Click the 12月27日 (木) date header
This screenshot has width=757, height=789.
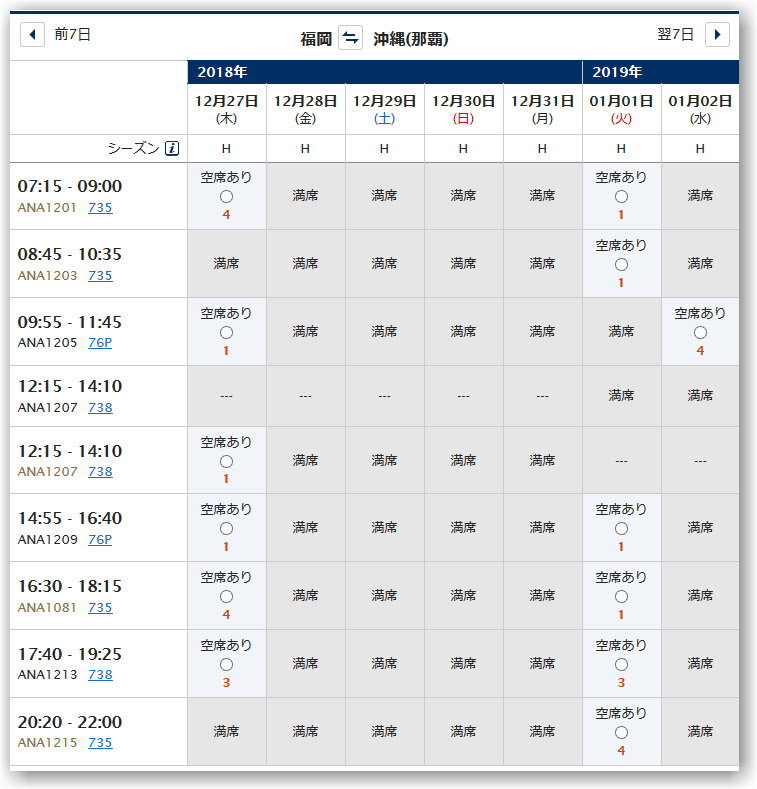pos(226,109)
